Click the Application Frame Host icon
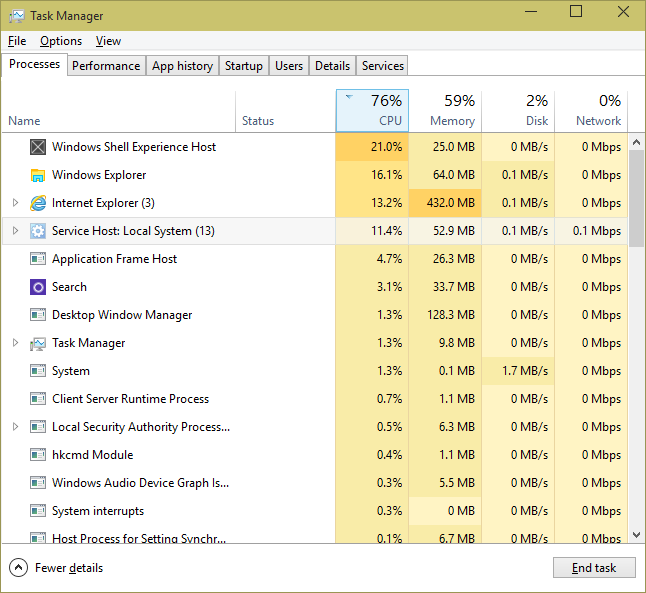This screenshot has height=593, width=646. pos(38,259)
